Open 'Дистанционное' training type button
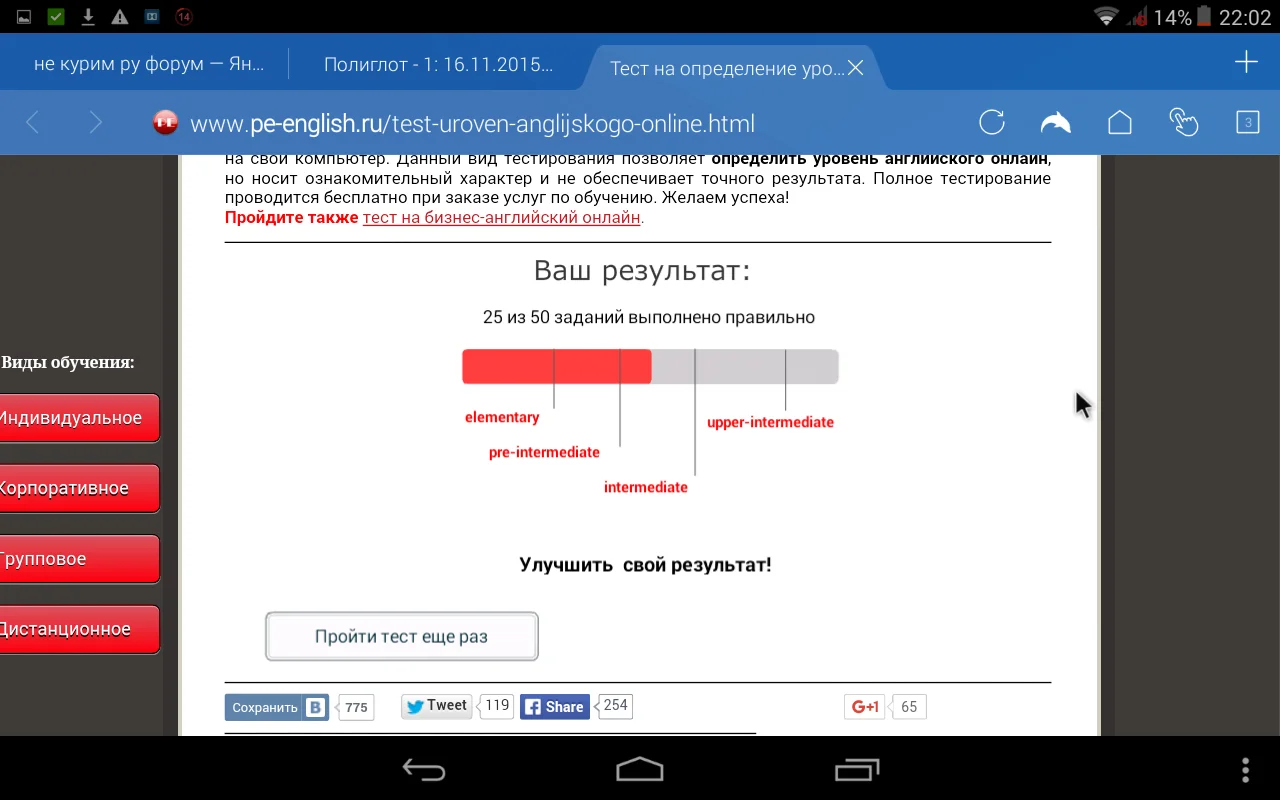Viewport: 1280px width, 800px height. (x=80, y=629)
